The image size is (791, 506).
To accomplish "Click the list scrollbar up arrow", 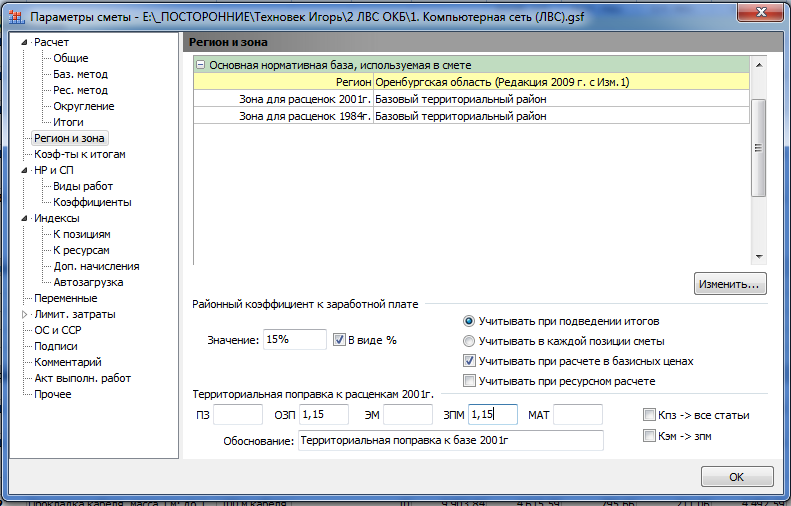I will click(x=759, y=65).
